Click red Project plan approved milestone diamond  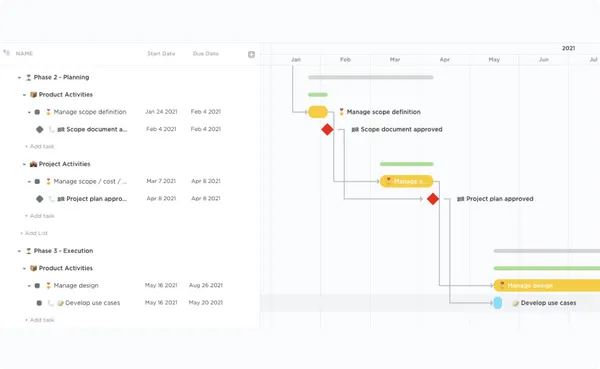click(433, 199)
